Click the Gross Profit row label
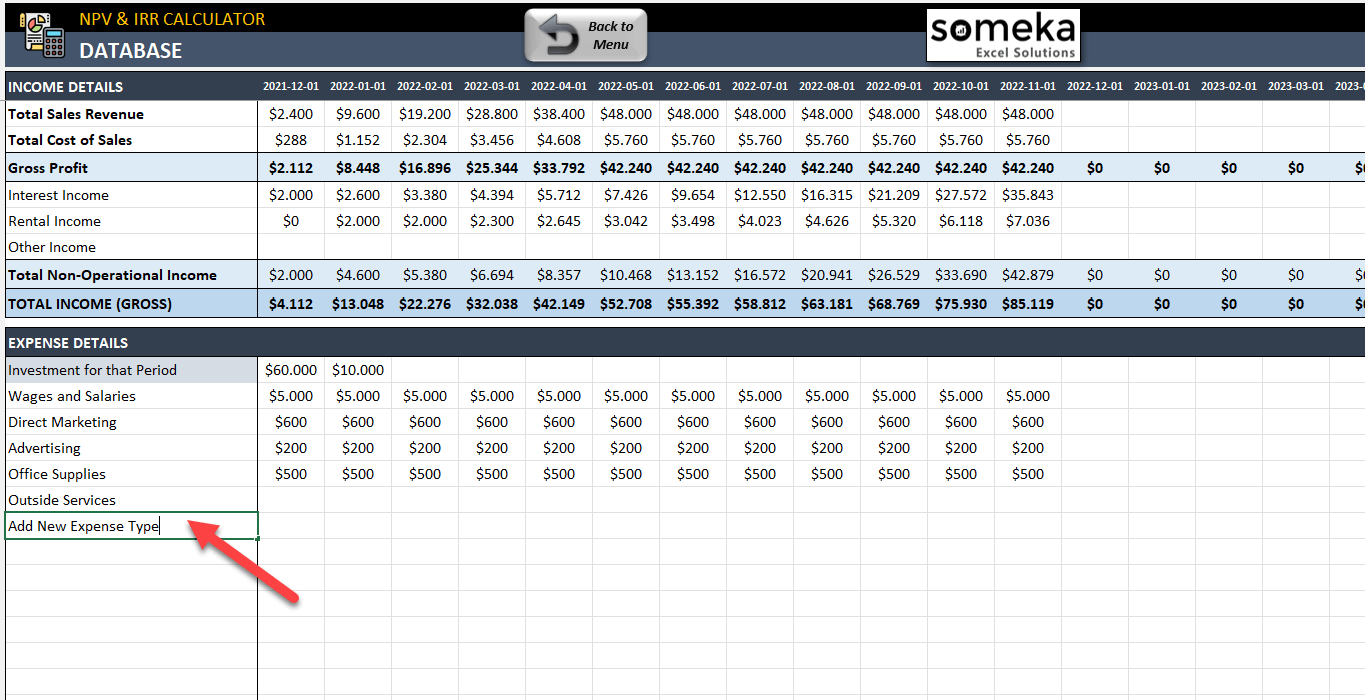The height and width of the screenshot is (700, 1365). coord(46,167)
